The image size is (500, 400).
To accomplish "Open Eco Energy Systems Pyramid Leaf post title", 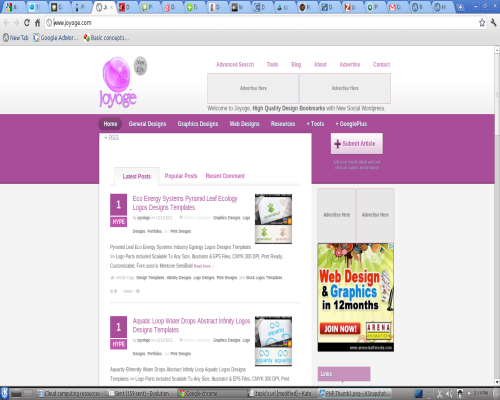I will click(x=185, y=203).
